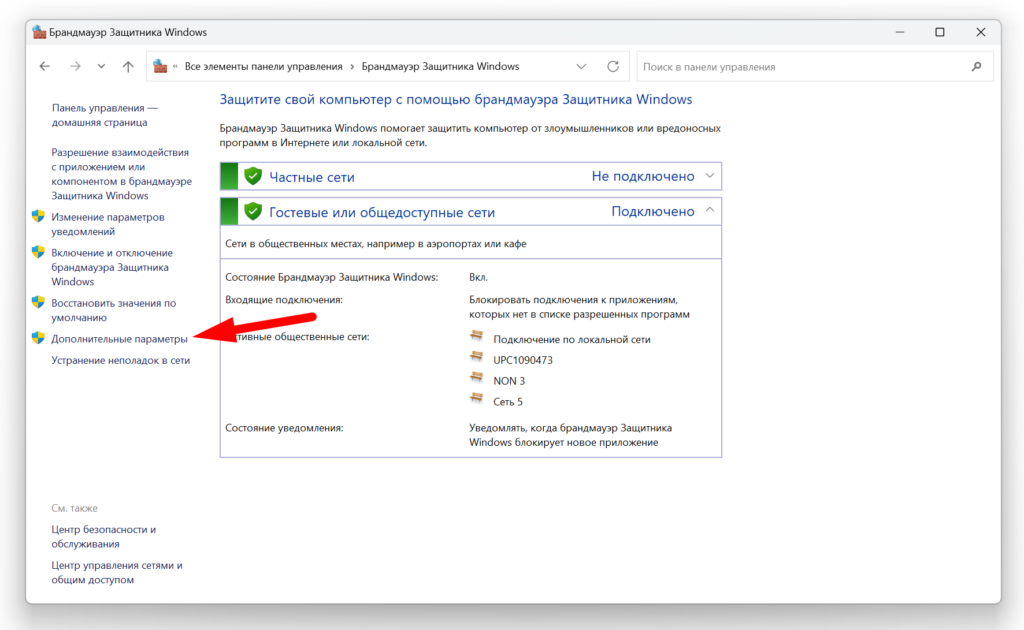Click breadcrumb separator arrow after Все элементы

[352, 67]
